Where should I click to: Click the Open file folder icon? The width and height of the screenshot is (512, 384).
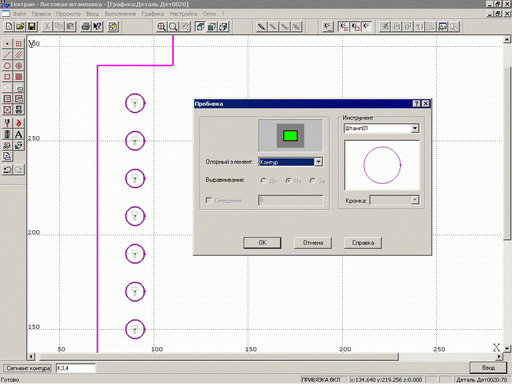pyautogui.click(x=20, y=26)
